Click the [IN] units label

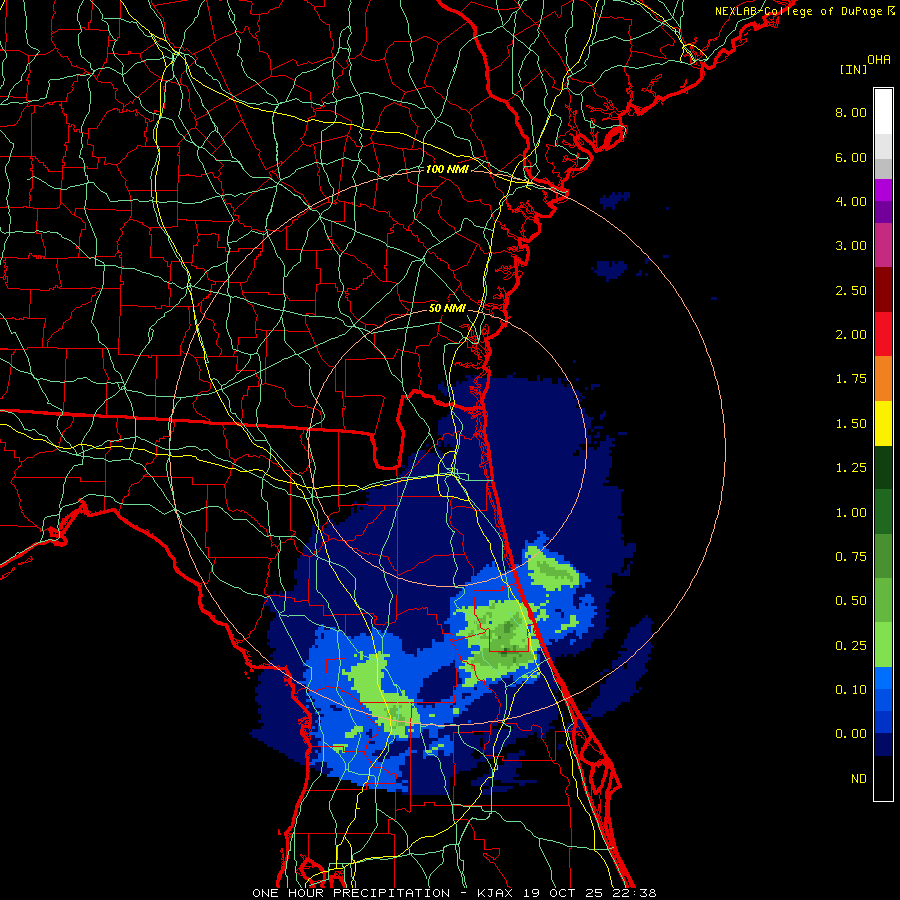(854, 69)
